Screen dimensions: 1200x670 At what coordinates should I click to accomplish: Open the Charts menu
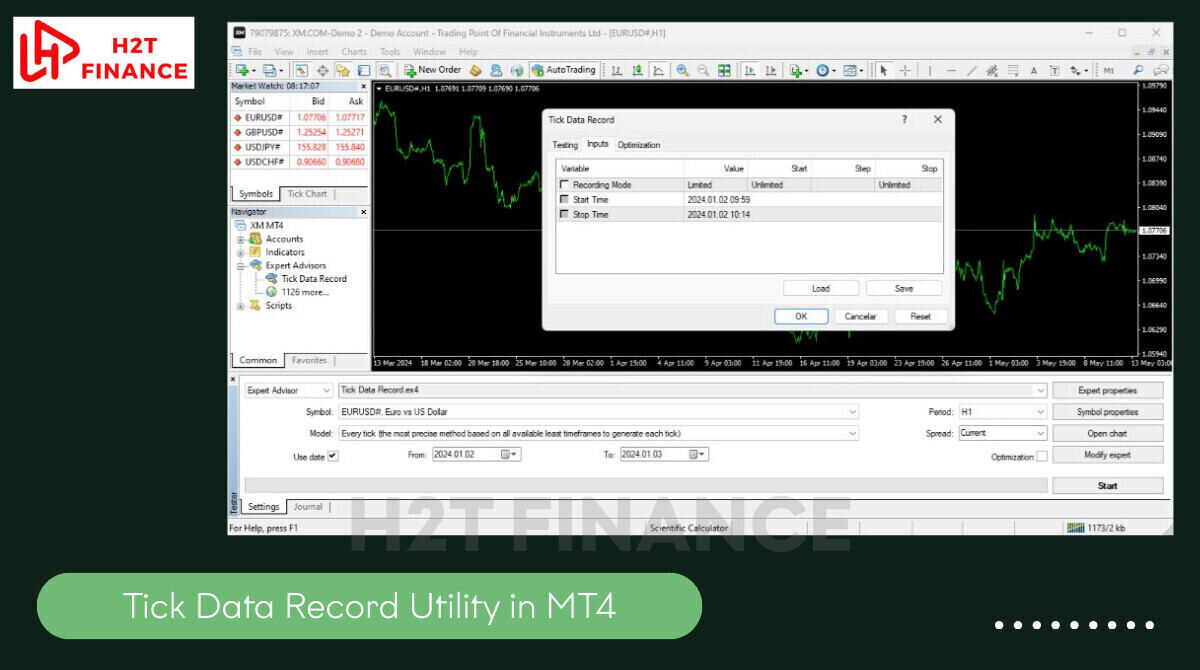point(354,52)
